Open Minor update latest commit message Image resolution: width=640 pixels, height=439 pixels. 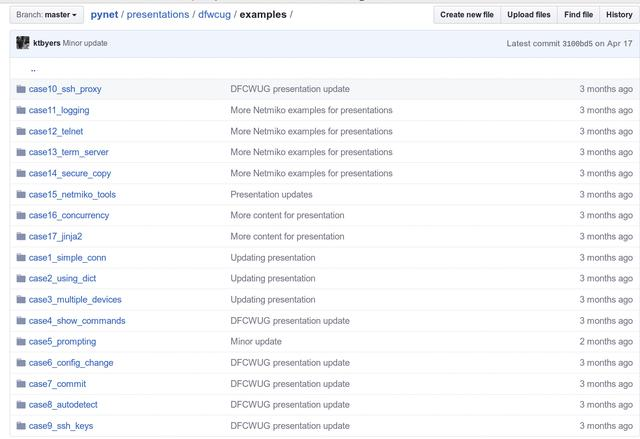pyautogui.click(x=85, y=43)
